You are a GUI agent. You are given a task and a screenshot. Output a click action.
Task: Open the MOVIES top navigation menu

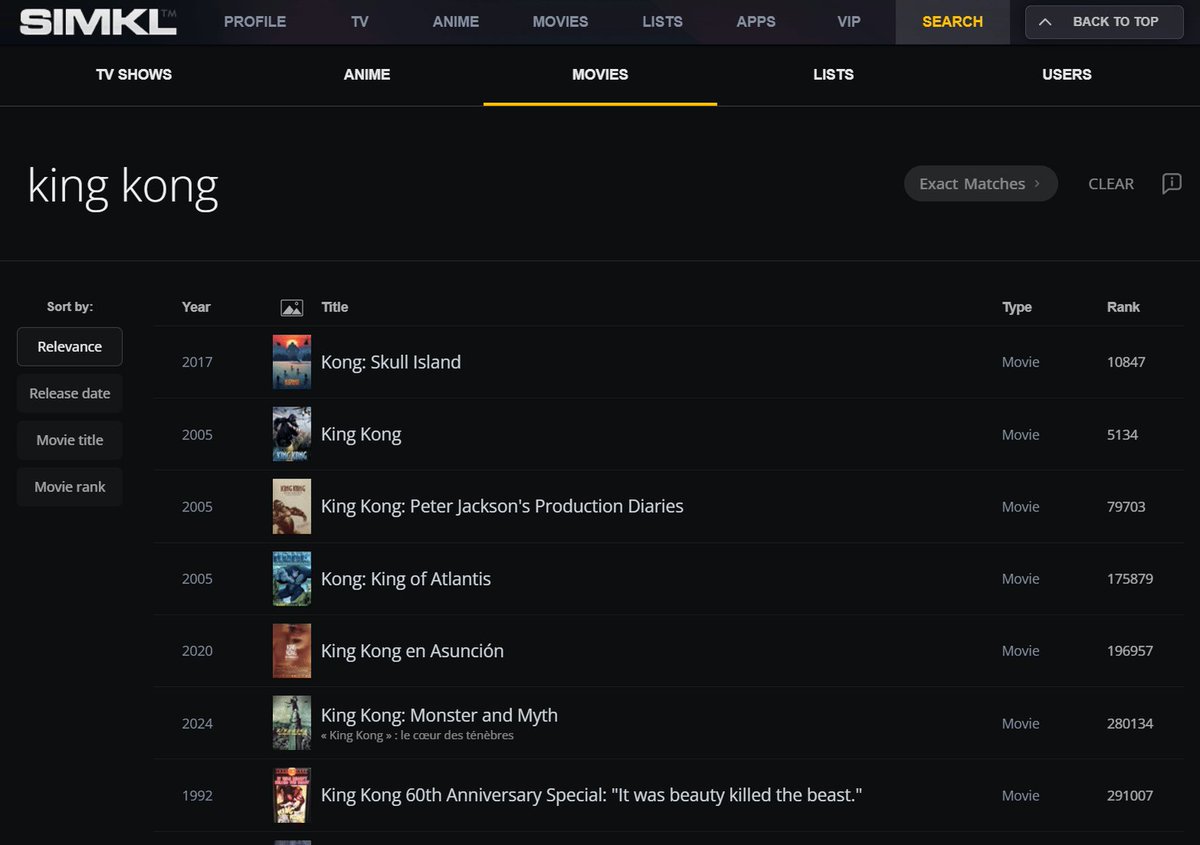pyautogui.click(x=560, y=22)
